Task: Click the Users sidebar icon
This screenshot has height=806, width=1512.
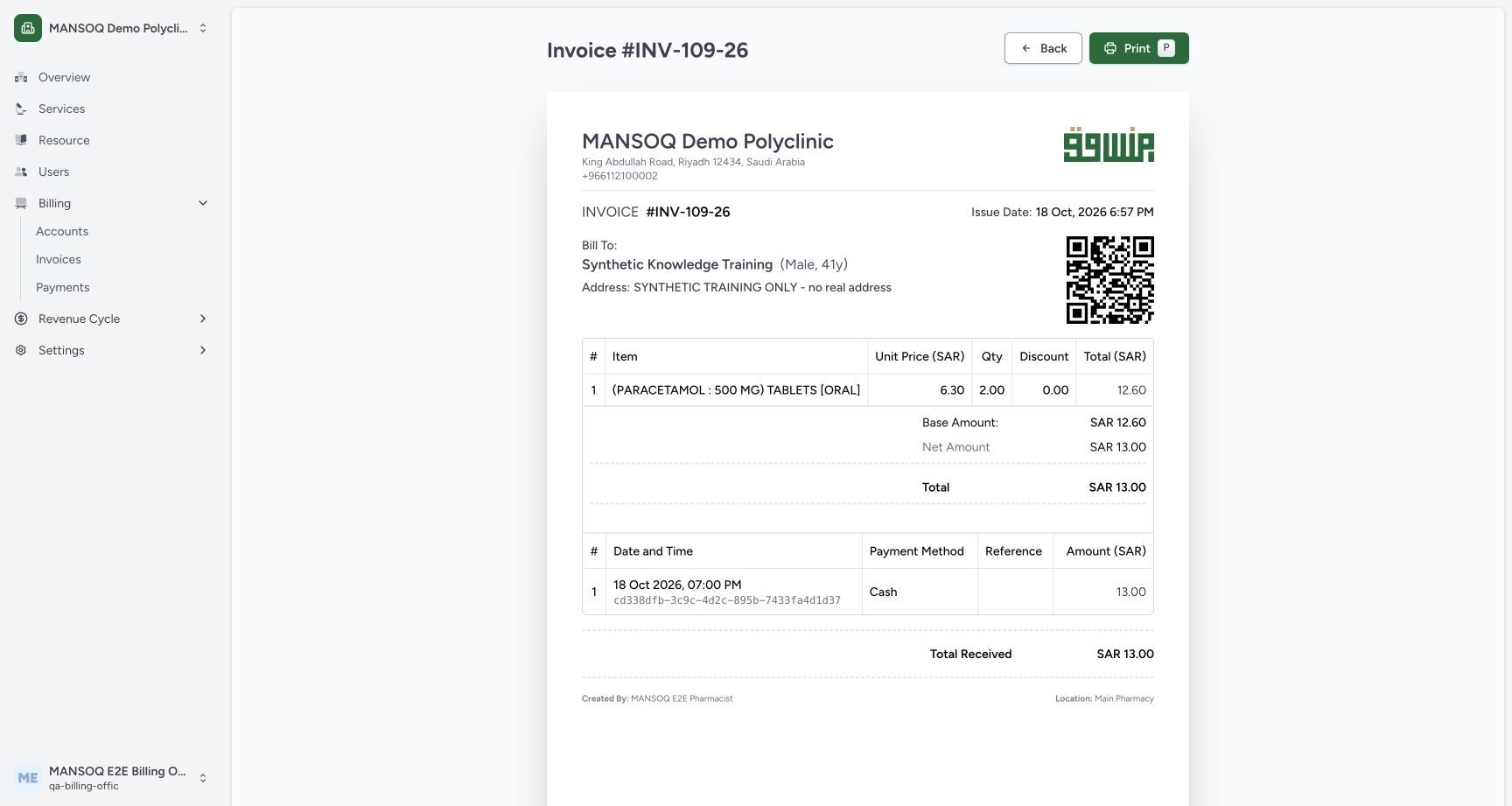Action: pyautogui.click(x=21, y=172)
